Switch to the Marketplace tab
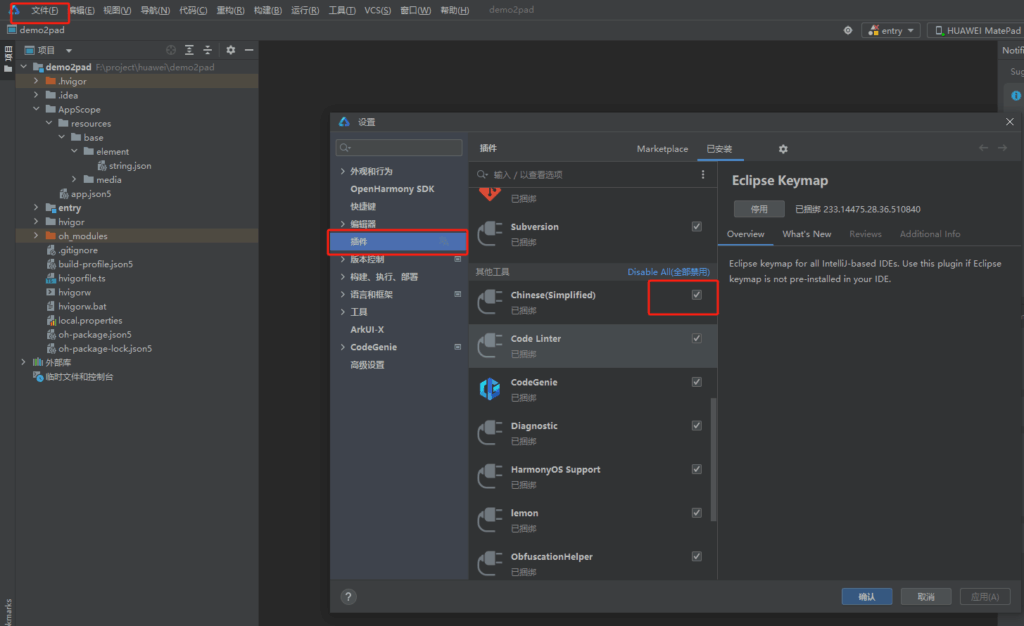1024x626 pixels. [x=662, y=149]
